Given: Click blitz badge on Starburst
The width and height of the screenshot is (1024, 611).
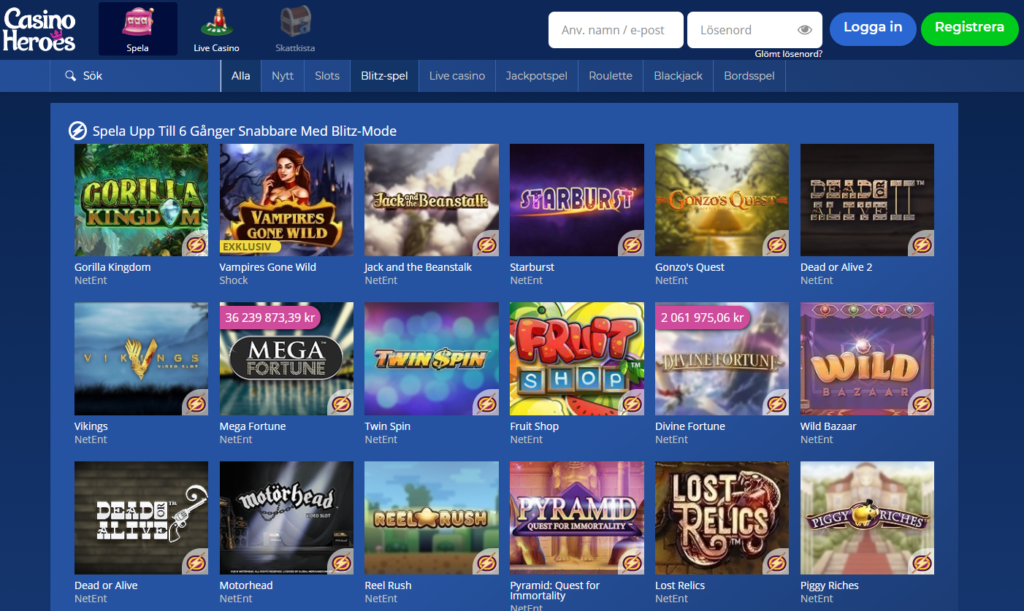Looking at the screenshot, I should [631, 244].
